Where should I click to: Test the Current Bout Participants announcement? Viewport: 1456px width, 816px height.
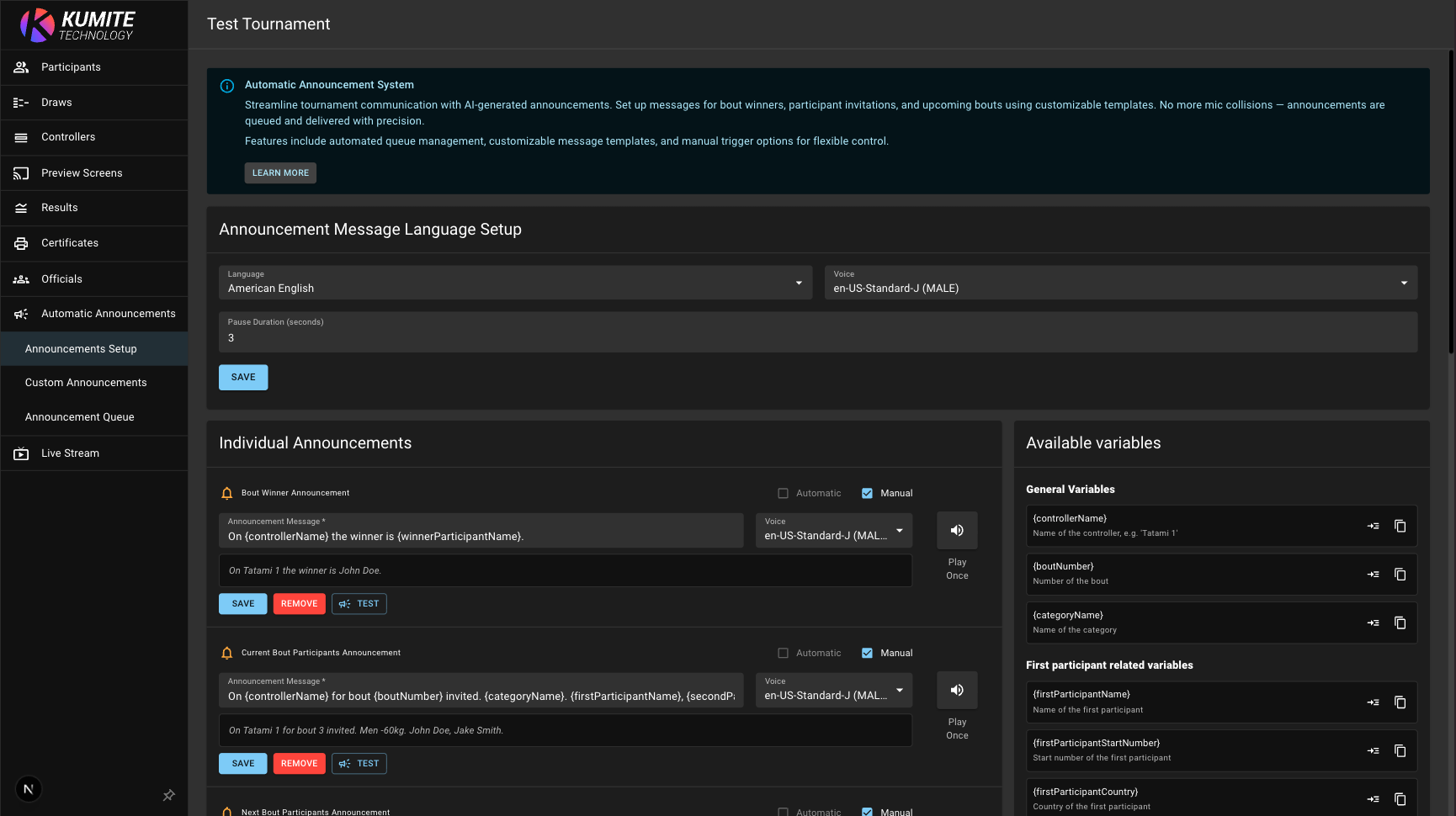(359, 764)
